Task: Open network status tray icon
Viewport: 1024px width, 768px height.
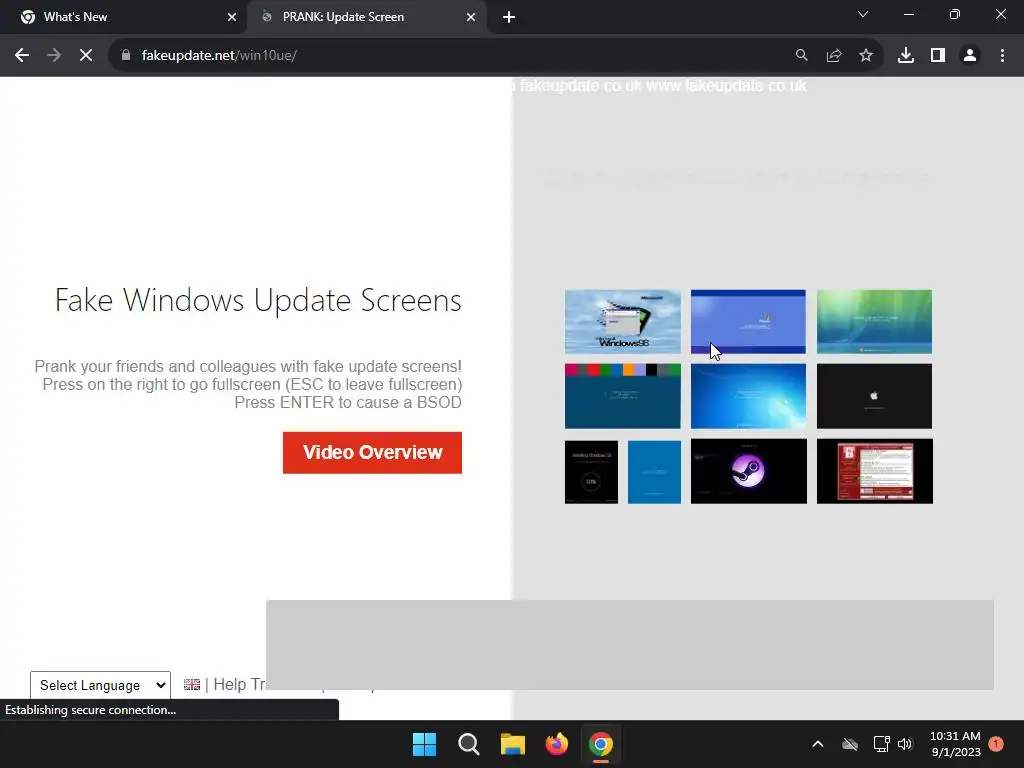Action: tap(881, 744)
